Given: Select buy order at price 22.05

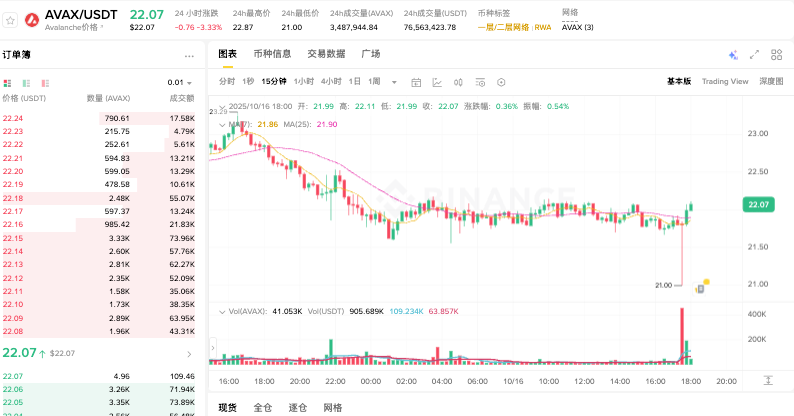Looking at the screenshot, I should 99,402.
